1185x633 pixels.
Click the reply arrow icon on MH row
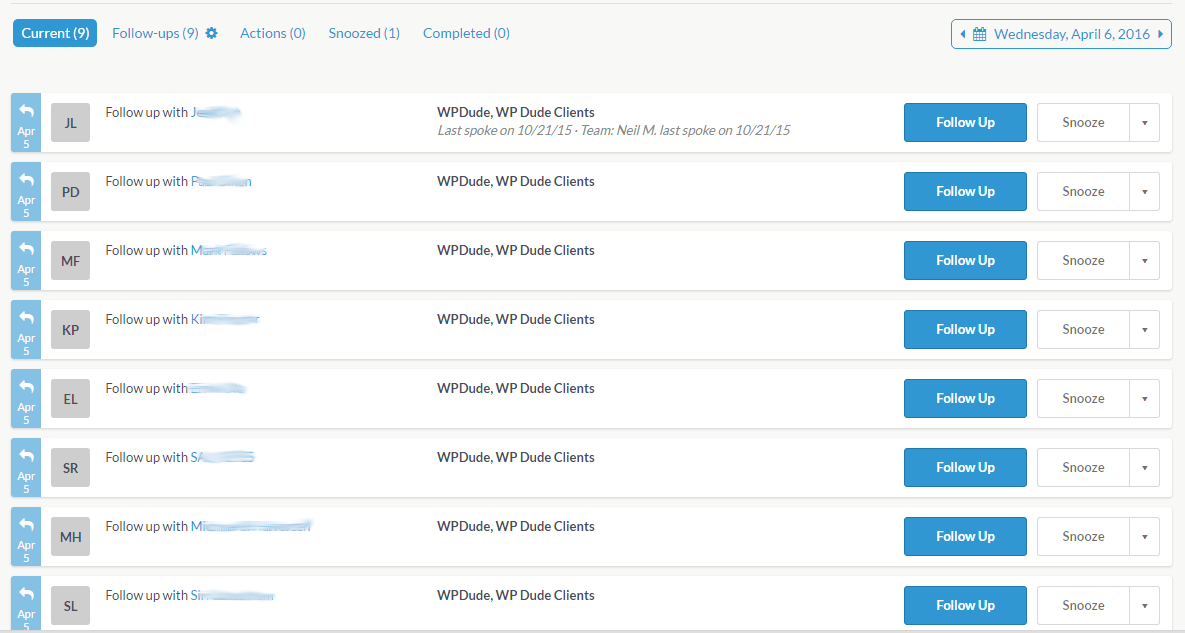click(26, 524)
